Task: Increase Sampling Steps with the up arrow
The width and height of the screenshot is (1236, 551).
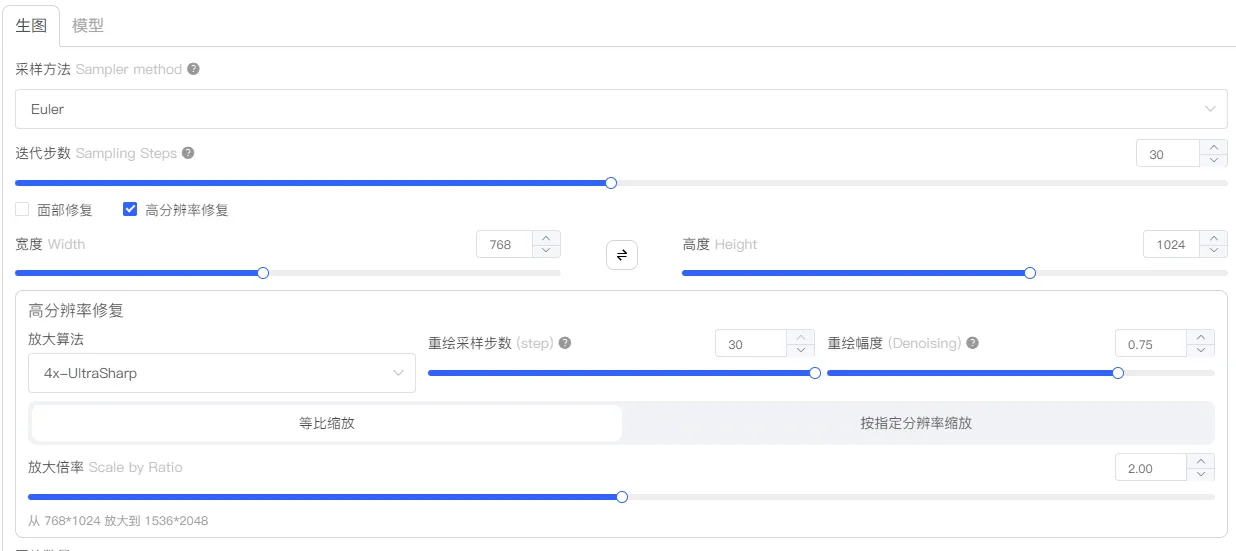Action: (1213, 147)
